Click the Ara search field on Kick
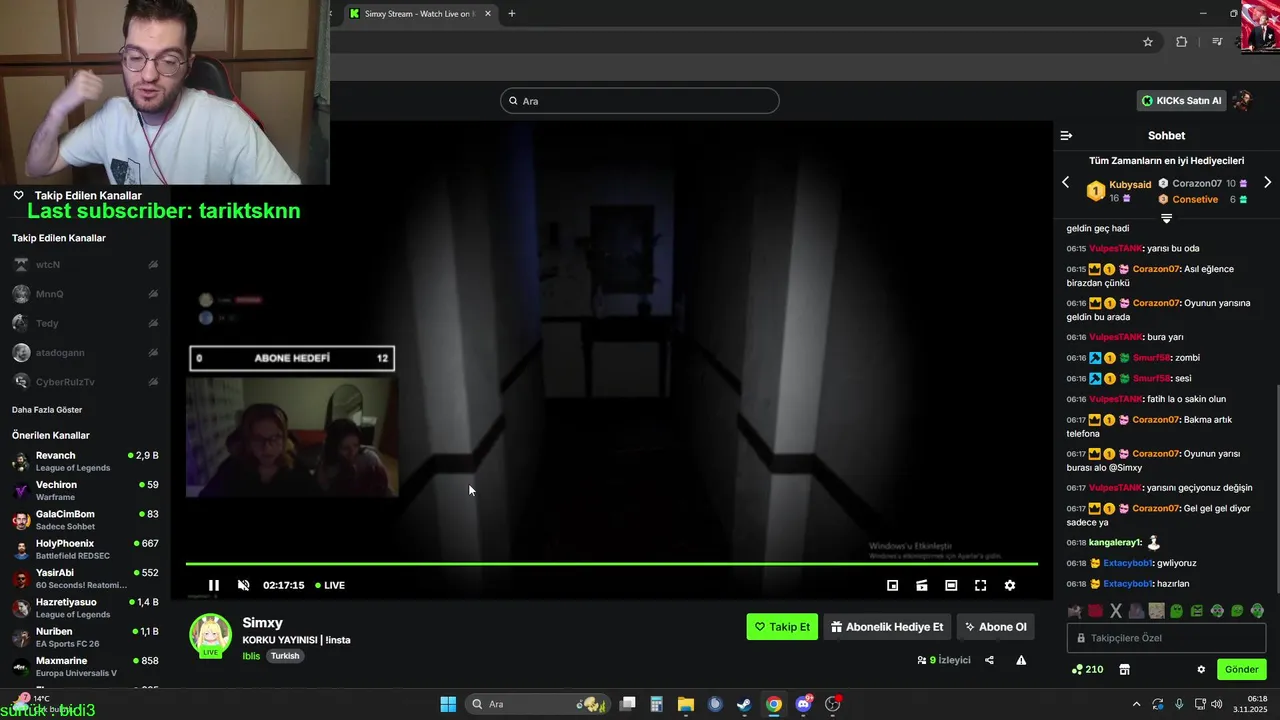This screenshot has width=1280, height=720. pos(640,101)
